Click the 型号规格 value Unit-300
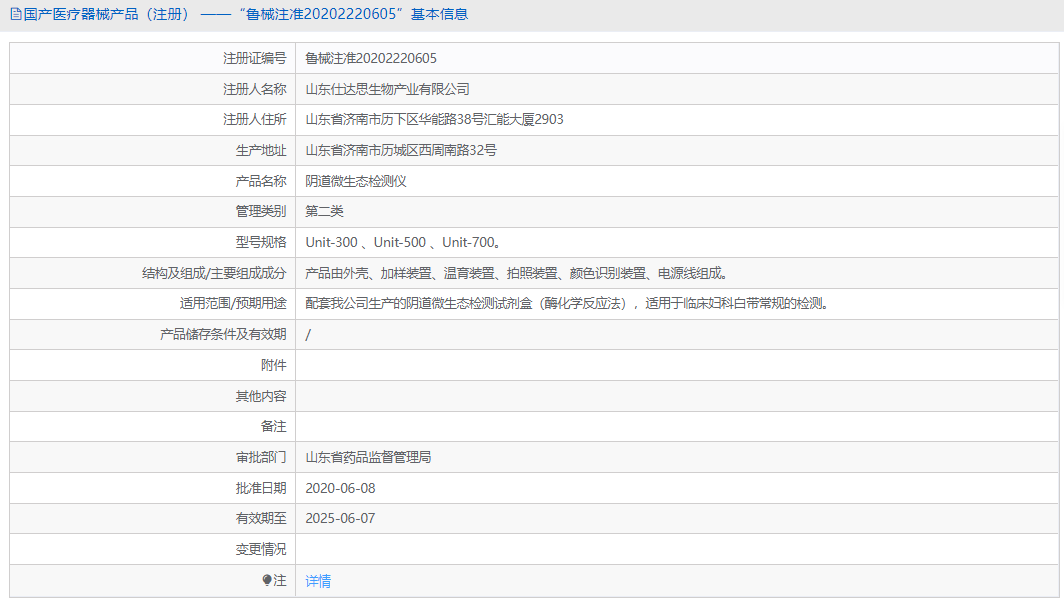Image resolution: width=1064 pixels, height=604 pixels. click(x=334, y=242)
